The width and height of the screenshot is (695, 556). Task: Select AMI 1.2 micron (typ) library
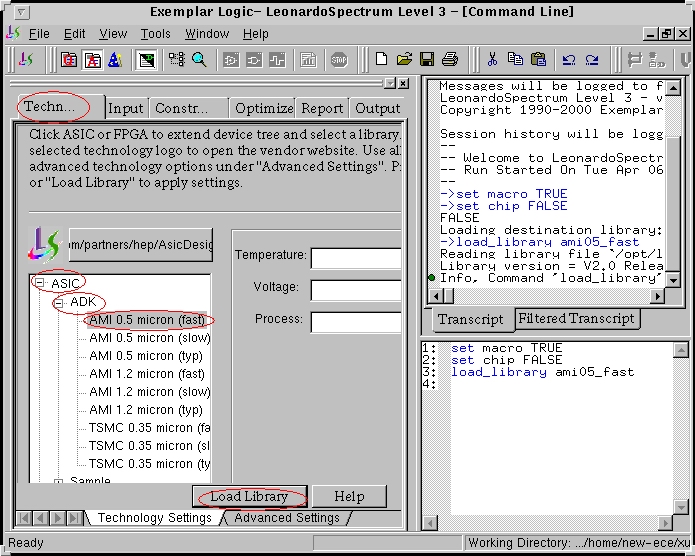coord(146,410)
